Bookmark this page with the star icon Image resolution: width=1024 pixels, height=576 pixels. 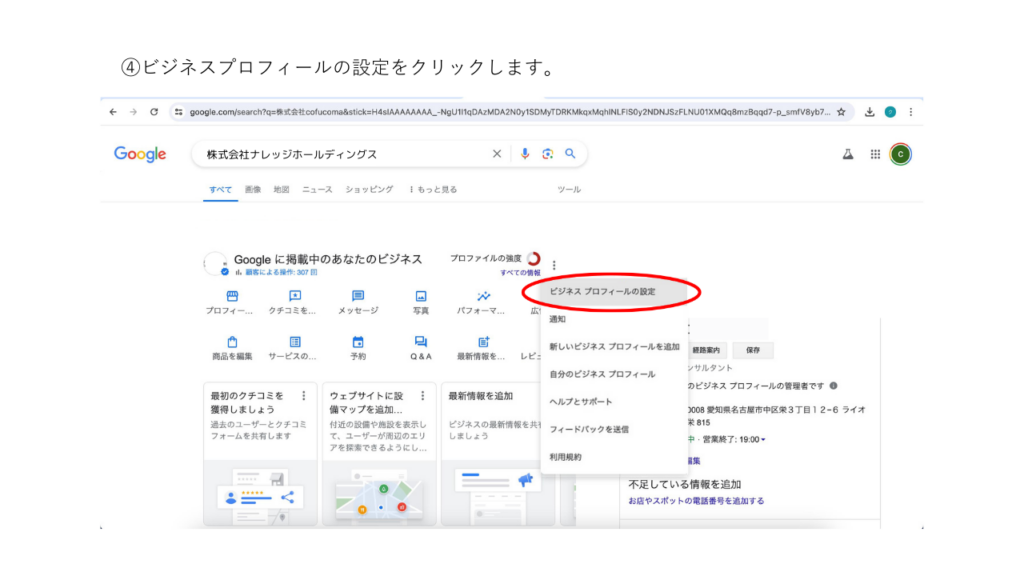point(841,112)
